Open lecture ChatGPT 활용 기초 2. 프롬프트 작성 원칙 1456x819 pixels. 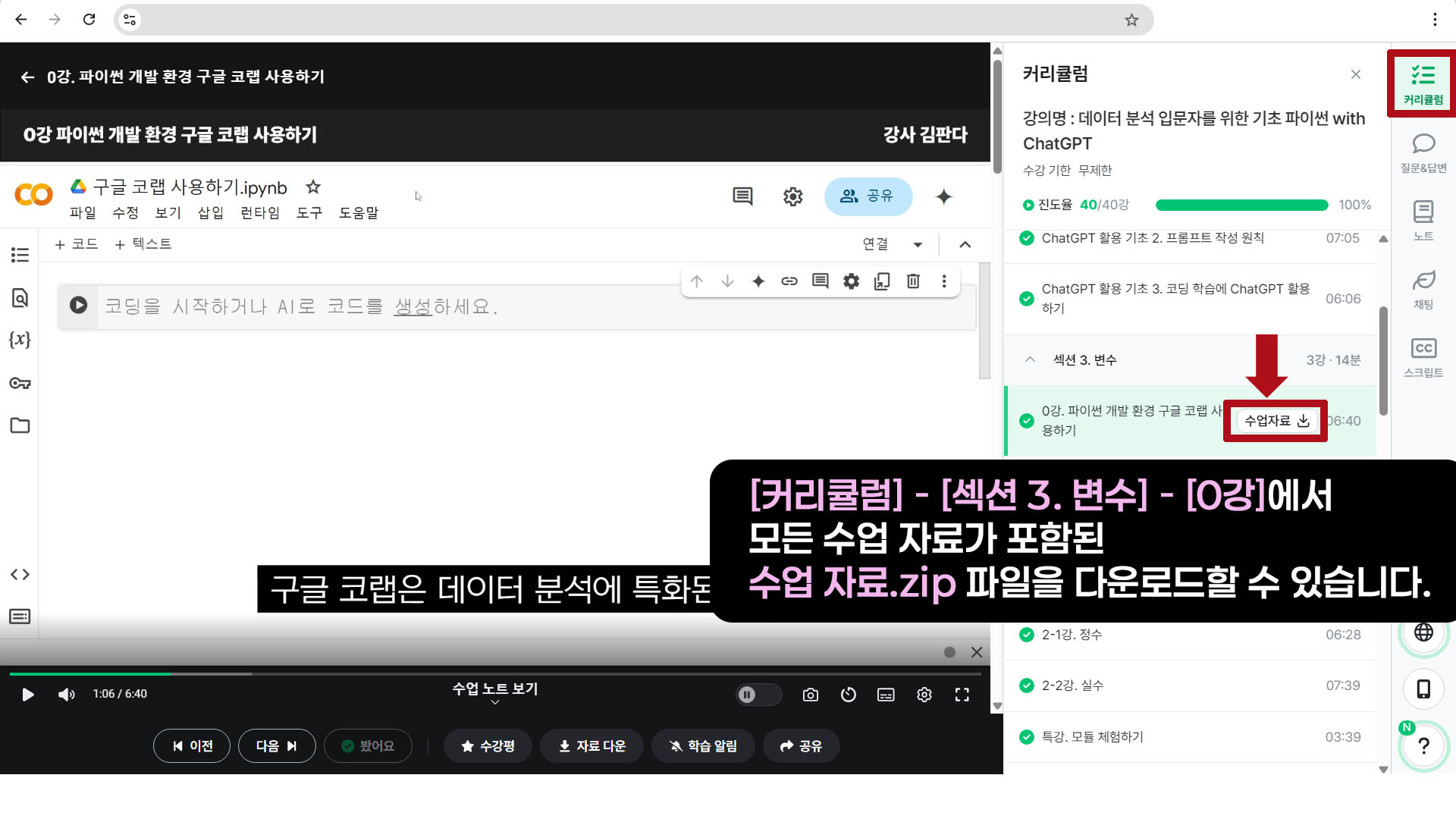click(x=1191, y=238)
